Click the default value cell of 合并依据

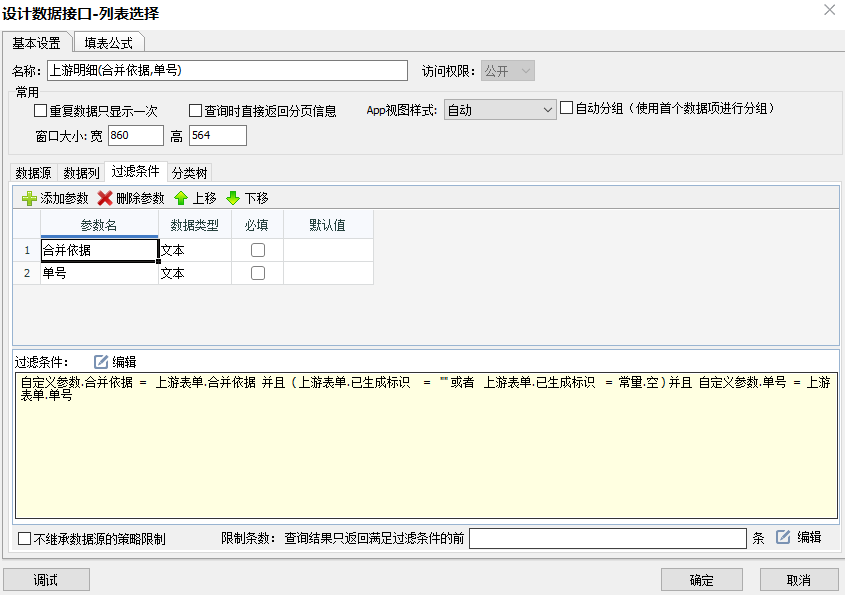click(328, 250)
